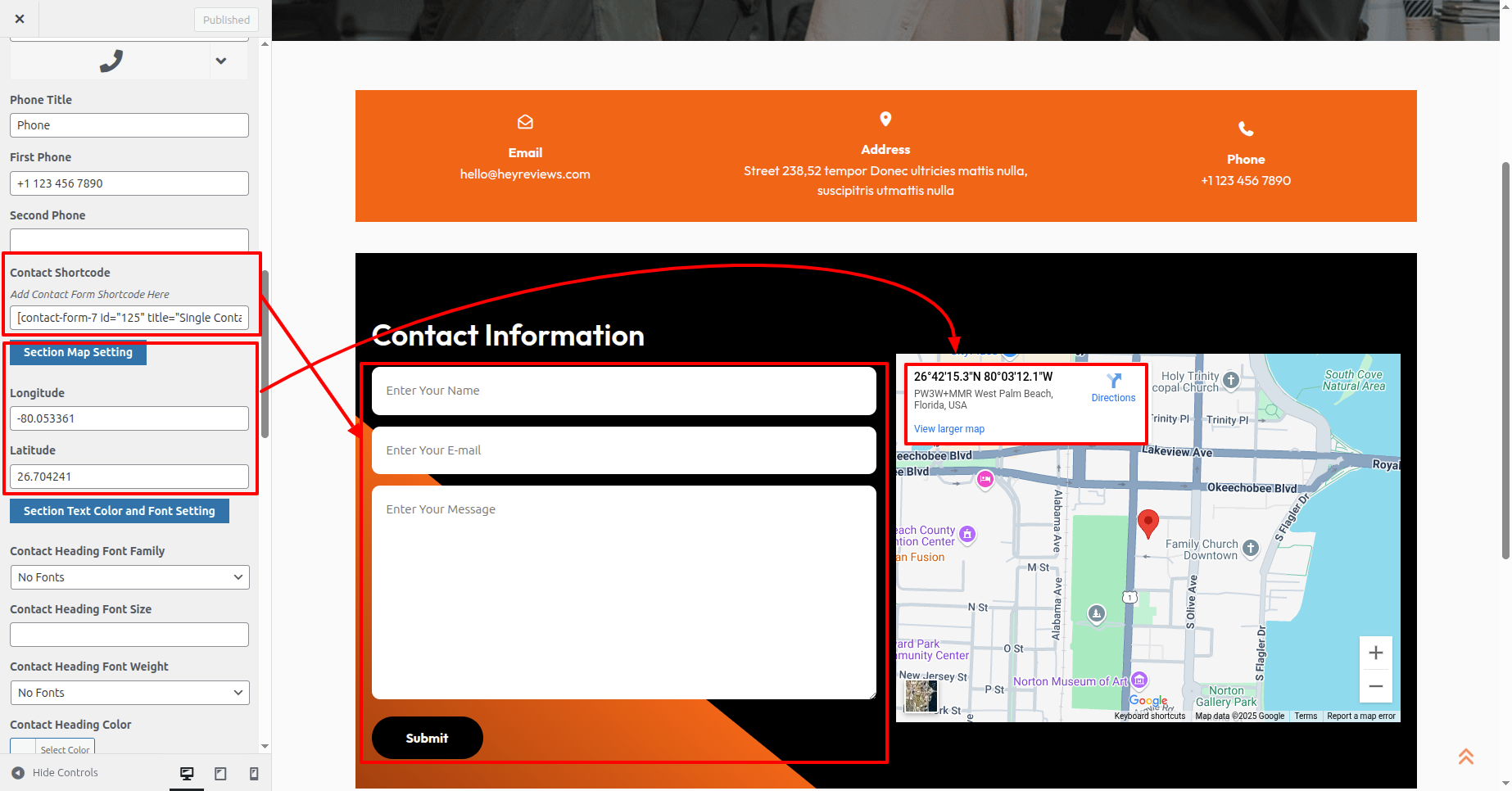Click Hide Controls collapse button
Screen dimensions: 1512x791
pos(55,772)
